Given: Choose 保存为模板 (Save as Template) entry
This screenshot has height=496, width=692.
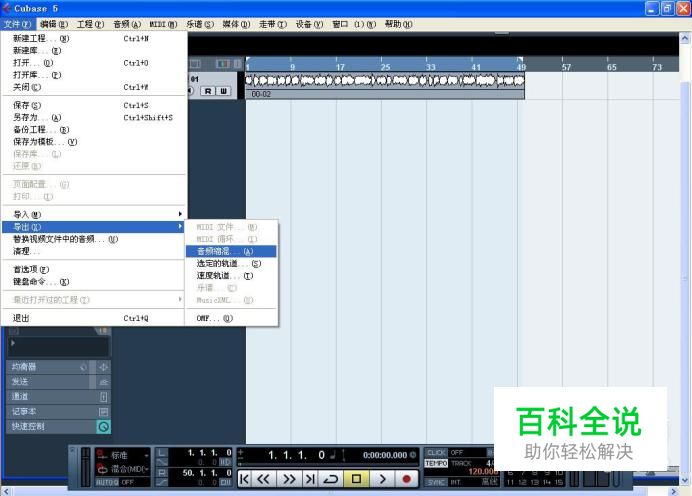Looking at the screenshot, I should point(94,142).
